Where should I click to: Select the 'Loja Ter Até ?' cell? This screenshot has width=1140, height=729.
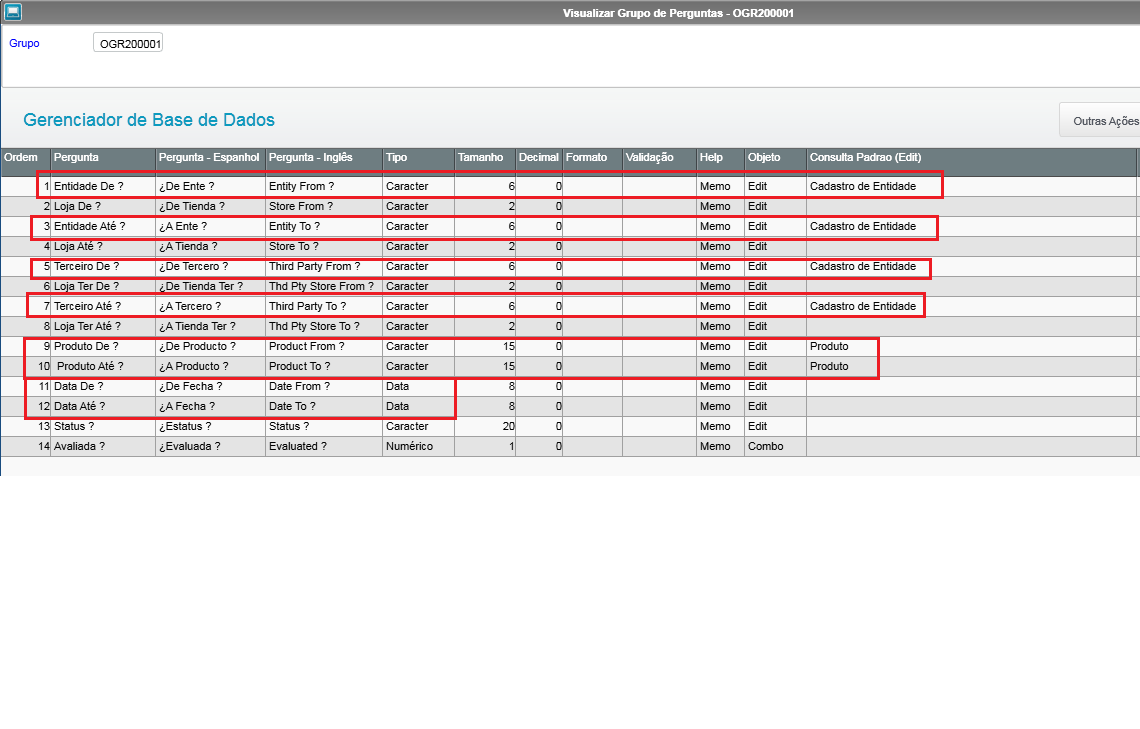coord(103,326)
